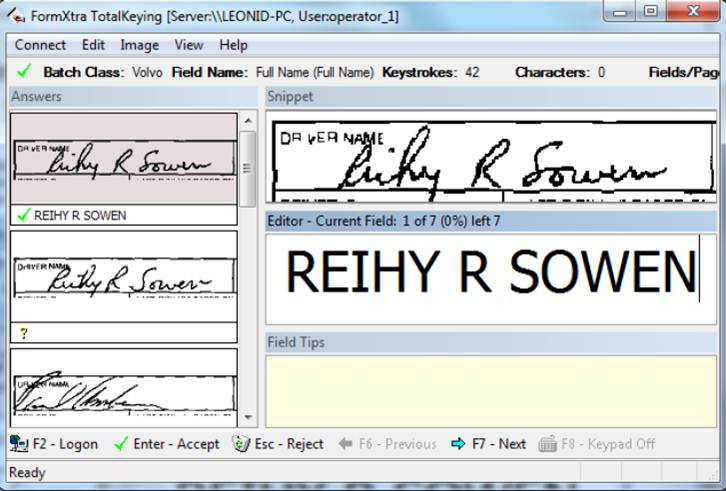Image resolution: width=726 pixels, height=491 pixels.
Task: Click the green Batch Class status checkmark
Action: pos(25,72)
